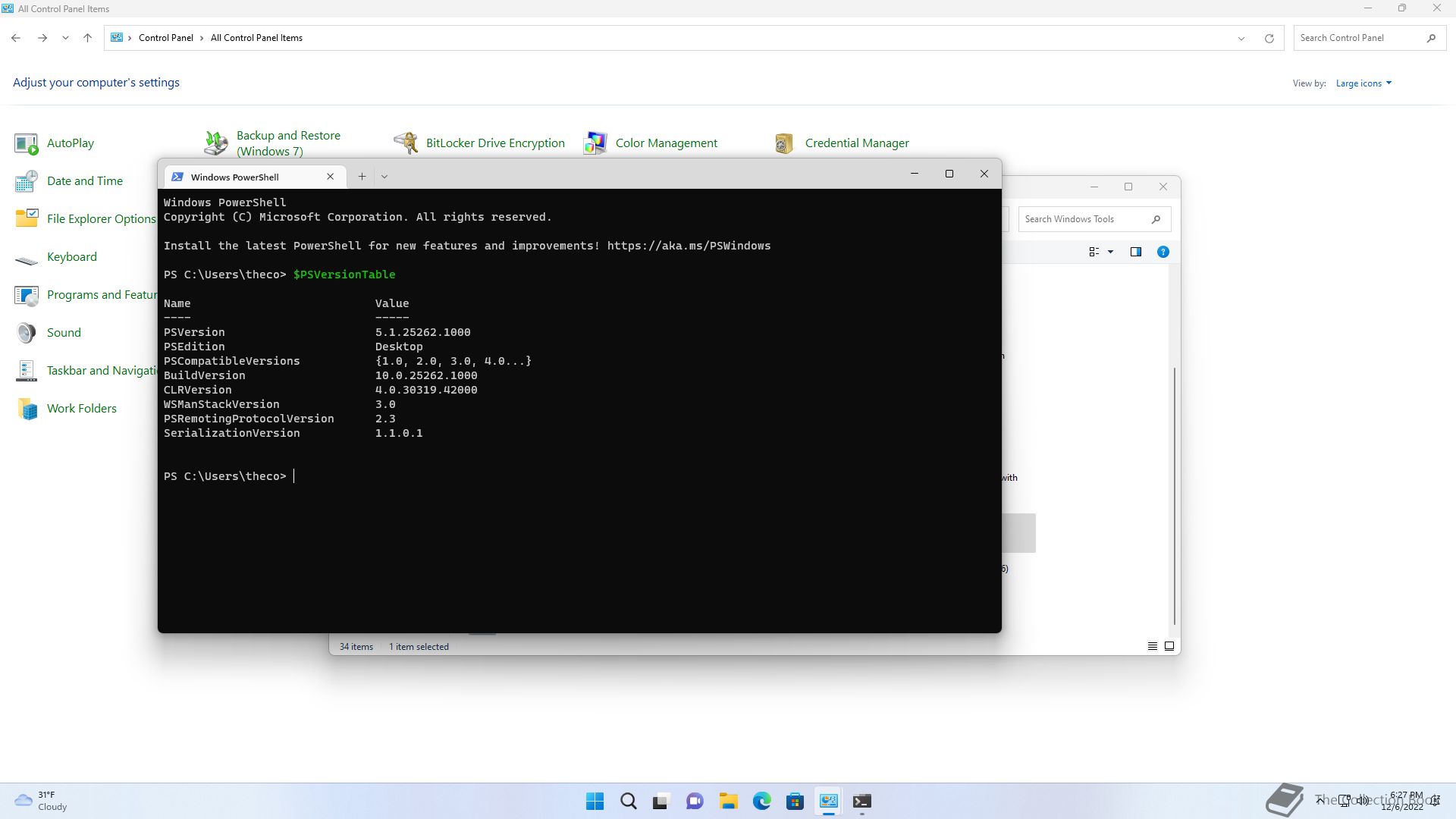Open BitLocker Drive Encryption icon
This screenshot has width=1456, height=819.
(x=406, y=143)
